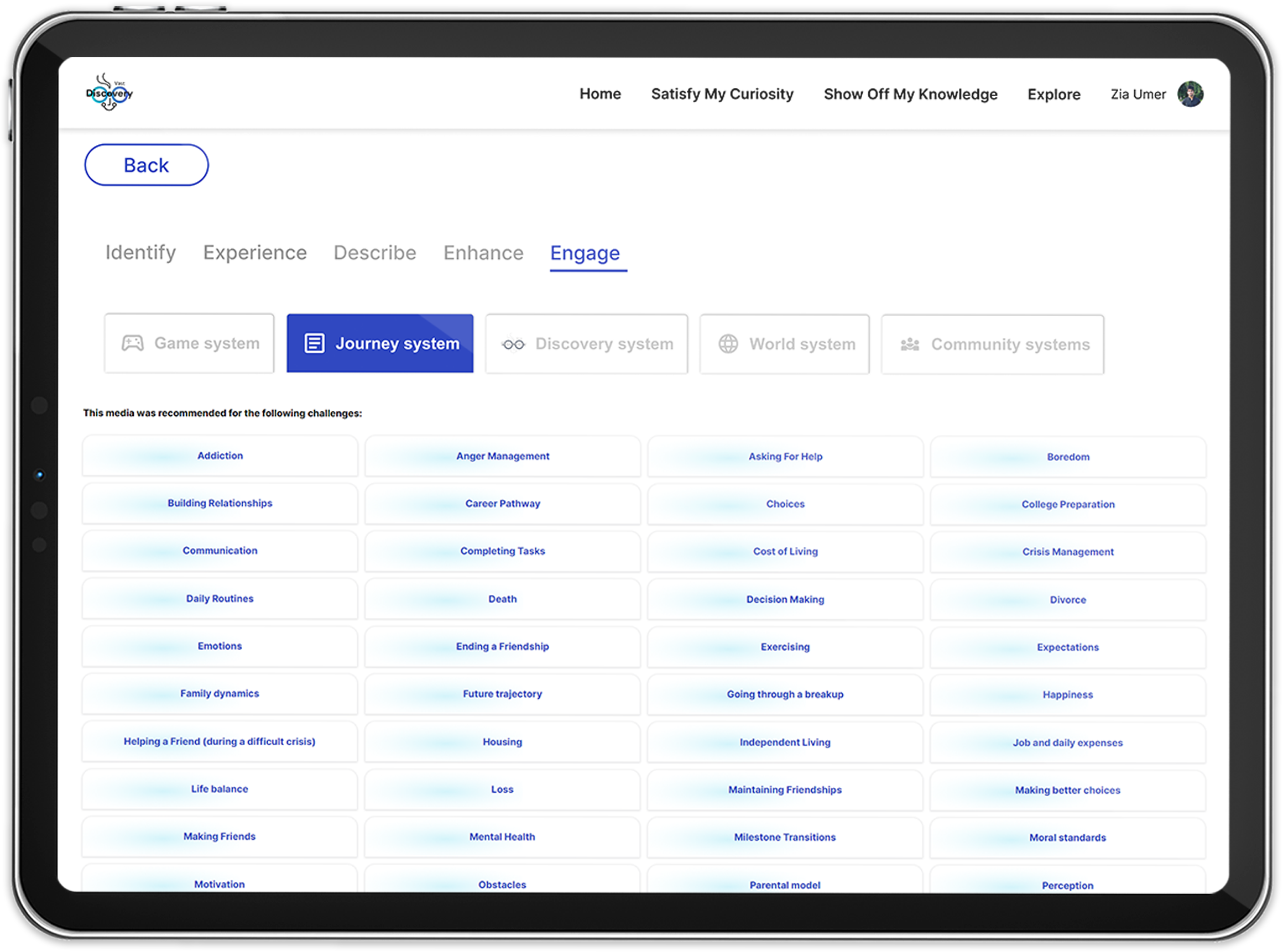Pick the Mental Health challenge tile
The height and width of the screenshot is (952, 1283).
click(502, 837)
